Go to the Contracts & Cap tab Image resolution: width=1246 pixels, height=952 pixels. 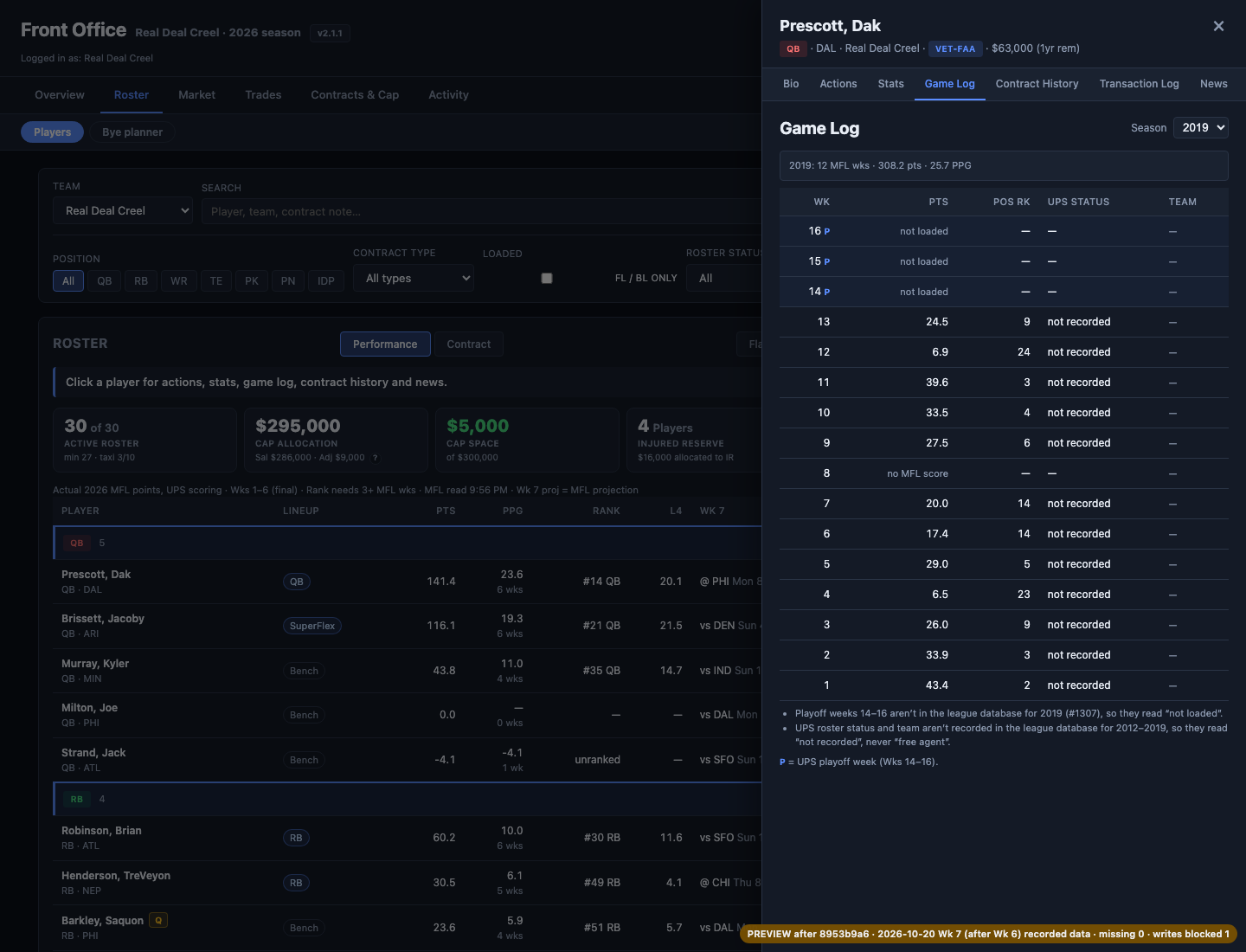(x=355, y=95)
